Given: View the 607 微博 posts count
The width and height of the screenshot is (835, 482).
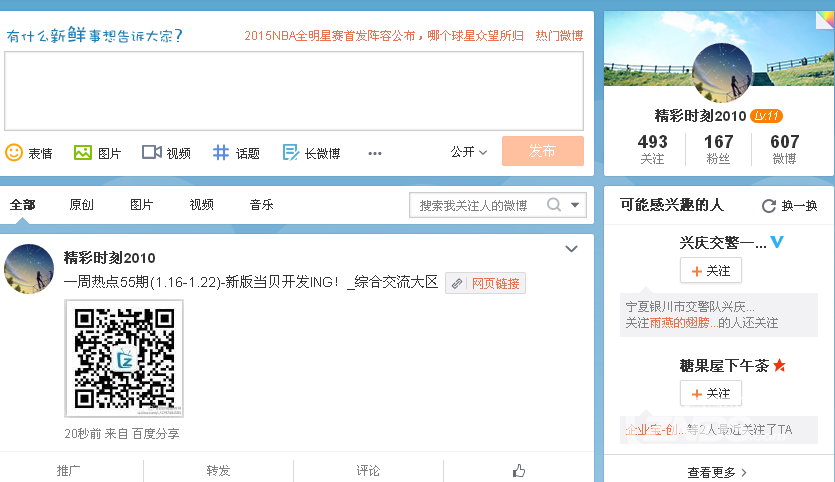Looking at the screenshot, I should pos(784,149).
